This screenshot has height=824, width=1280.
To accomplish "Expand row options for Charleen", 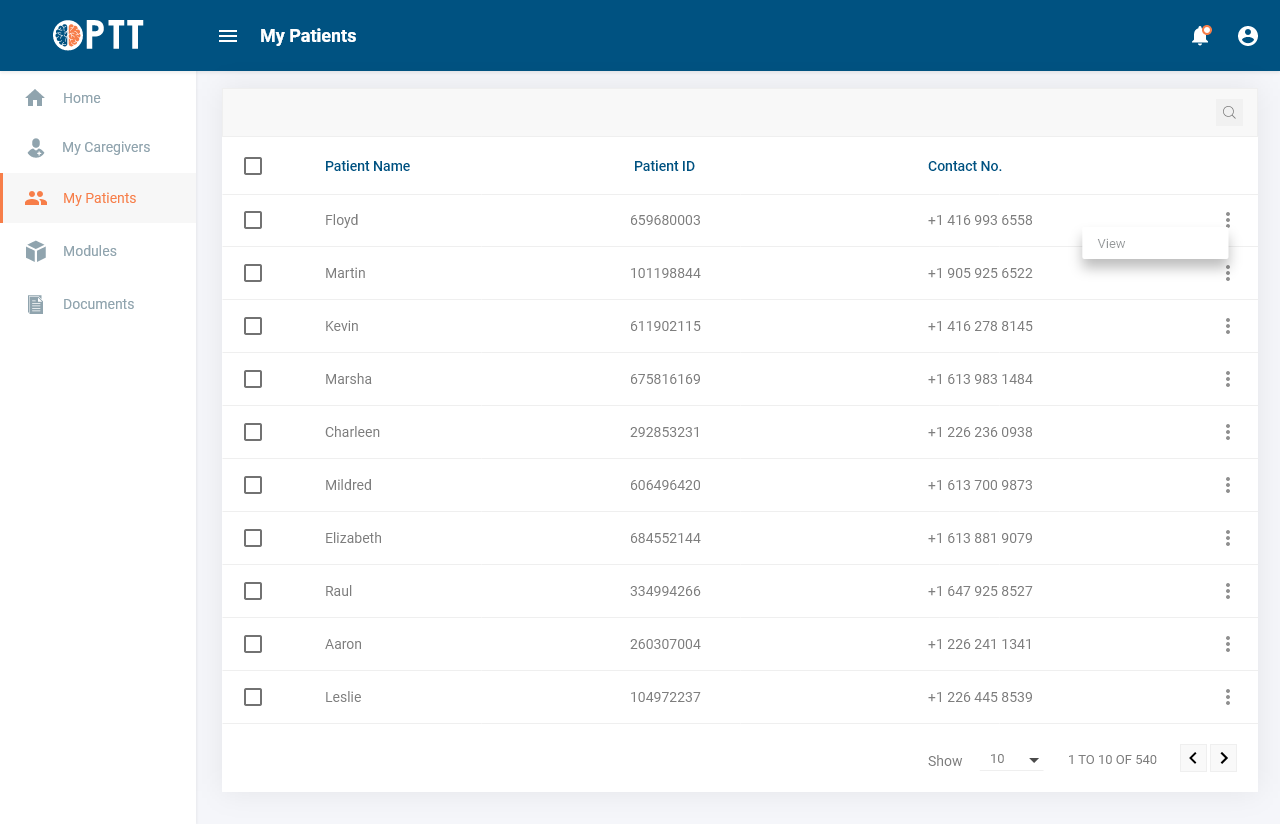I will point(1228,432).
